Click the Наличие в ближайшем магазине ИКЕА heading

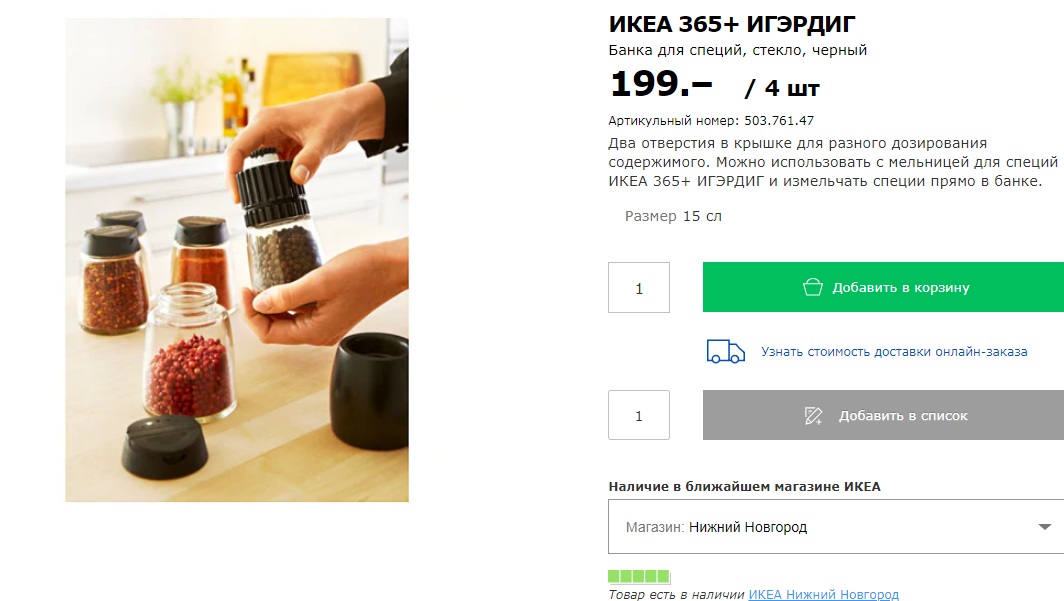point(744,486)
